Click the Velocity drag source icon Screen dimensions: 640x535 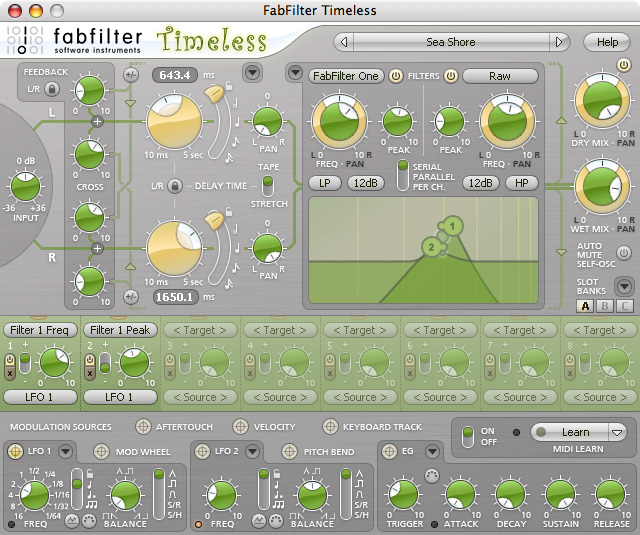pyautogui.click(x=240, y=426)
